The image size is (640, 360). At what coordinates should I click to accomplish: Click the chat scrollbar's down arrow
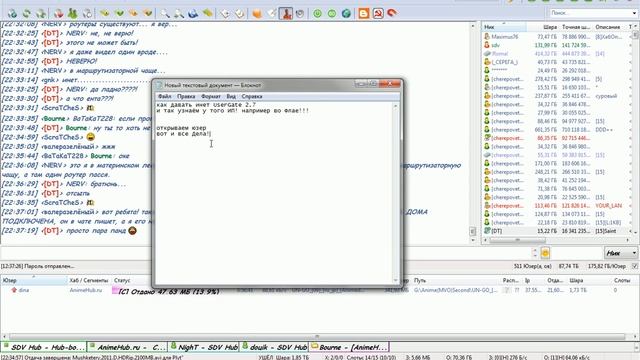[x=473, y=240]
